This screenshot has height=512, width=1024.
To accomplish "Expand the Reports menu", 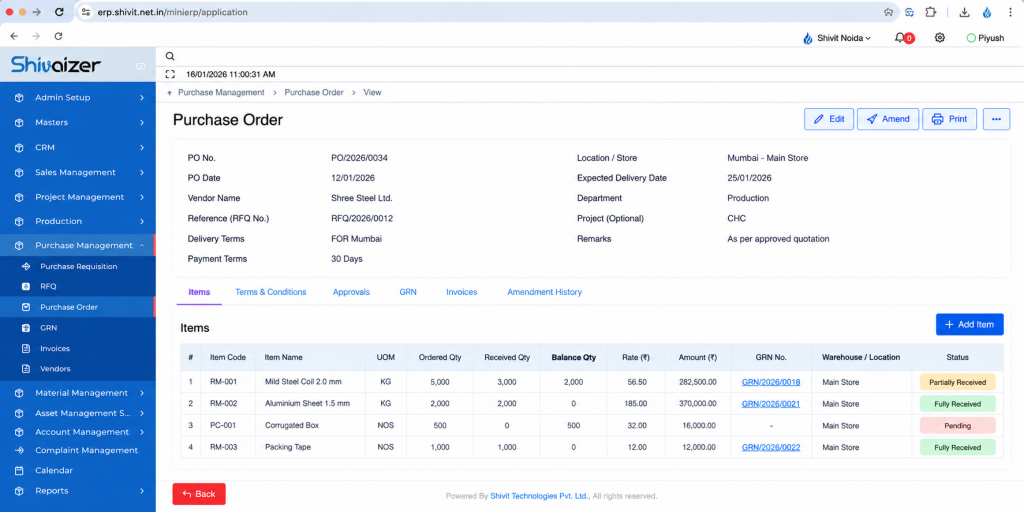I will (x=142, y=491).
